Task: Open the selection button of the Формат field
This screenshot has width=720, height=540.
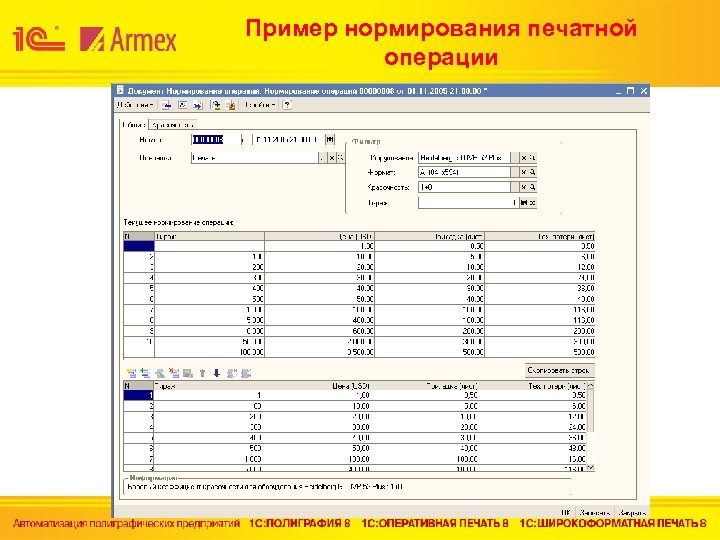Action: pos(515,172)
